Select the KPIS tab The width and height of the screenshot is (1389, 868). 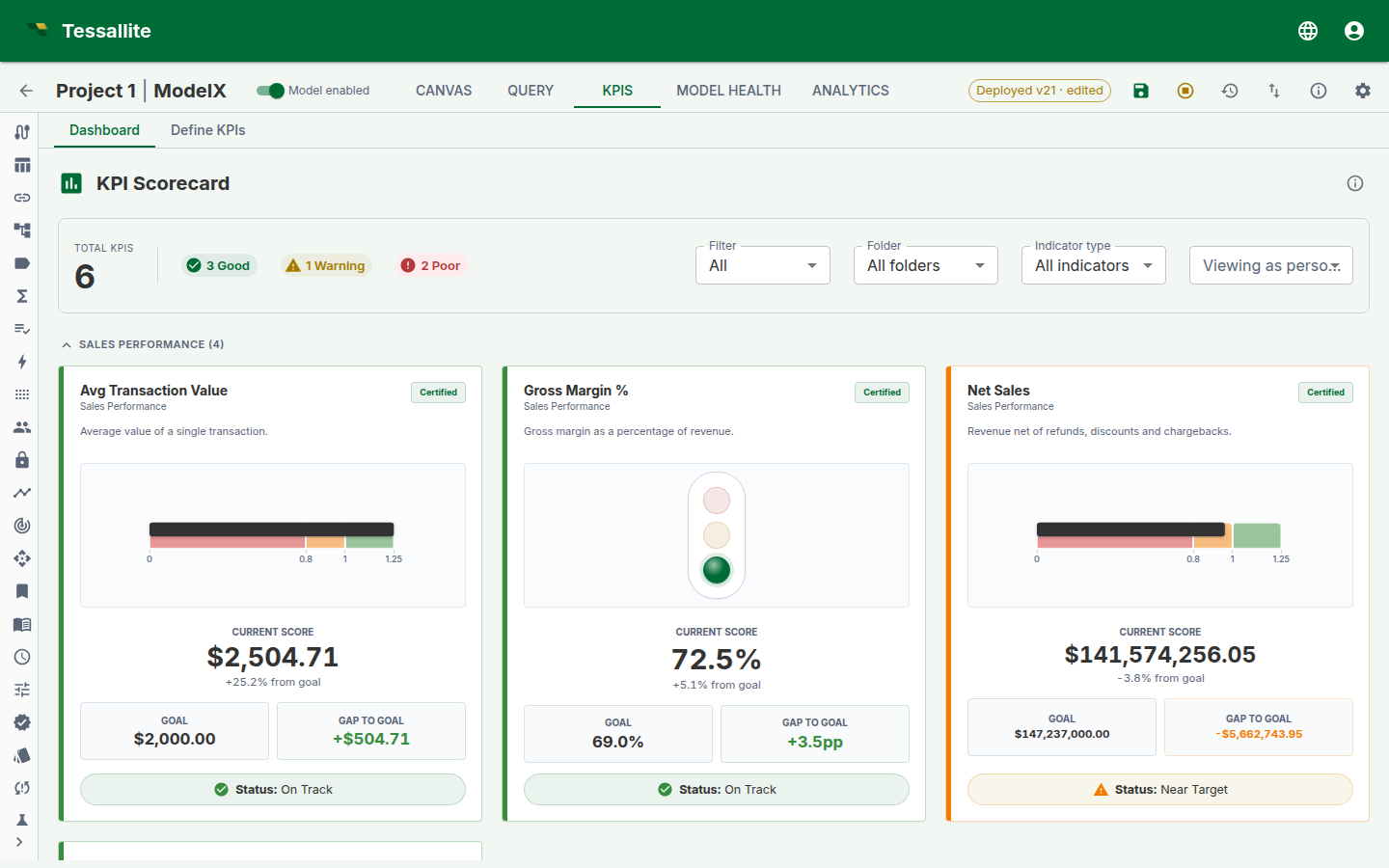pos(617,91)
